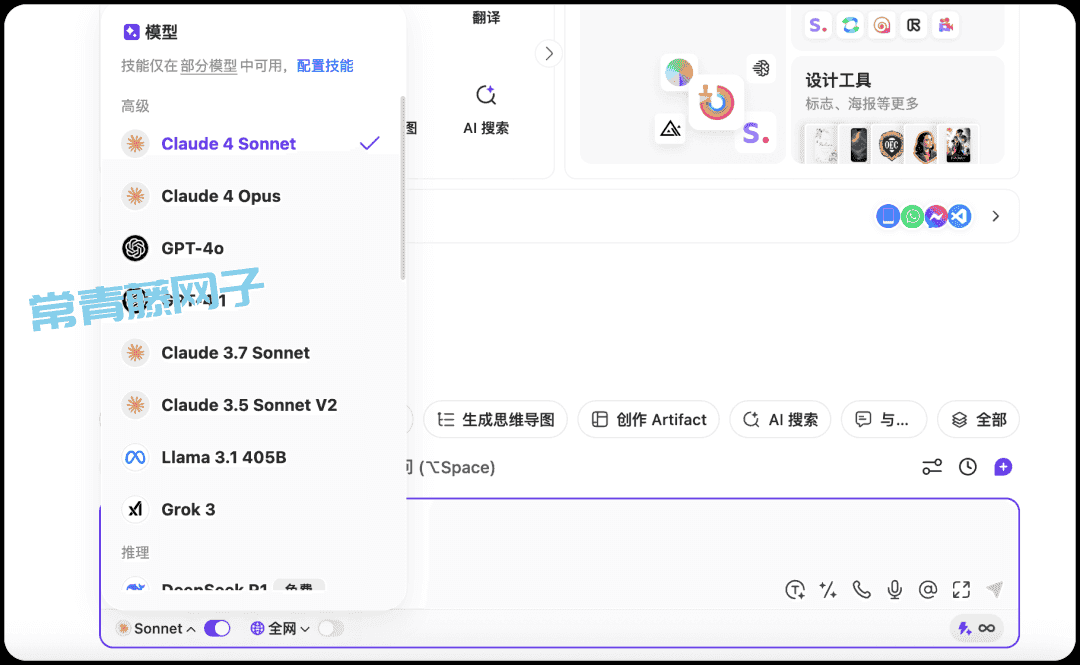Click the pie chart icon
The image size is (1080, 665).
click(x=679, y=72)
